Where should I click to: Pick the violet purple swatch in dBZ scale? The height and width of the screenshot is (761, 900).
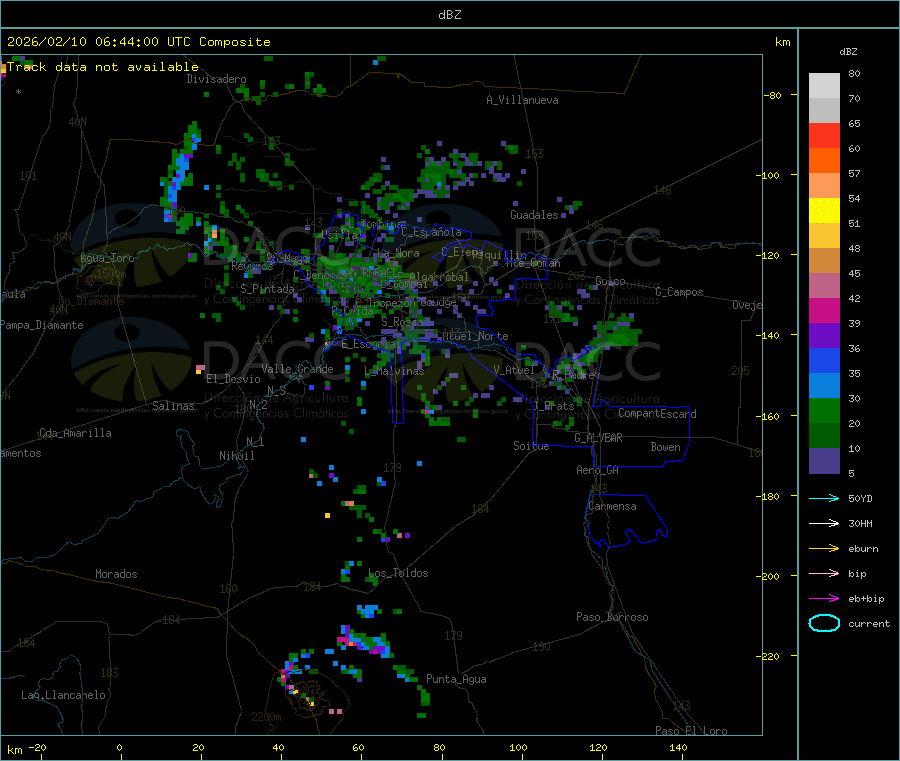coord(824,336)
